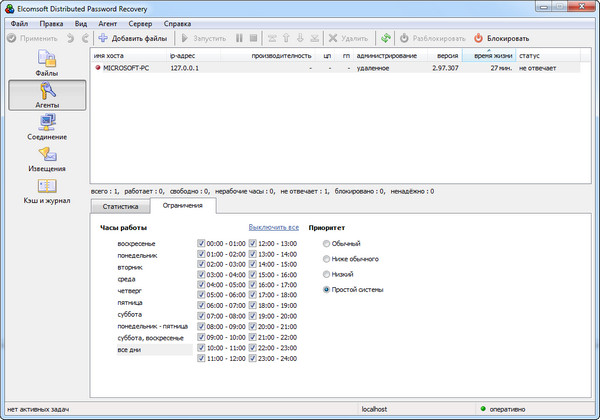Switch to the Статистика tab
The image size is (600, 420).
119,206
